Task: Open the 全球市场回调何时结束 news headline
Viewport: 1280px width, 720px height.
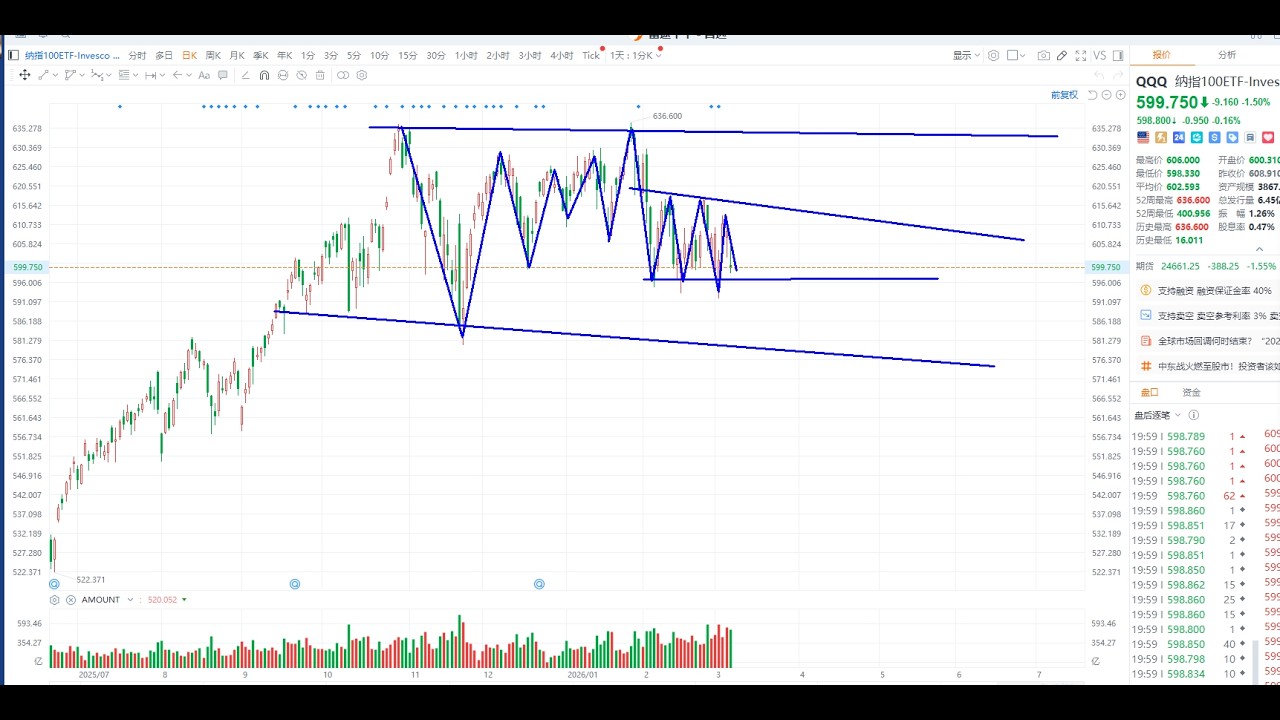Action: [x=1218, y=341]
